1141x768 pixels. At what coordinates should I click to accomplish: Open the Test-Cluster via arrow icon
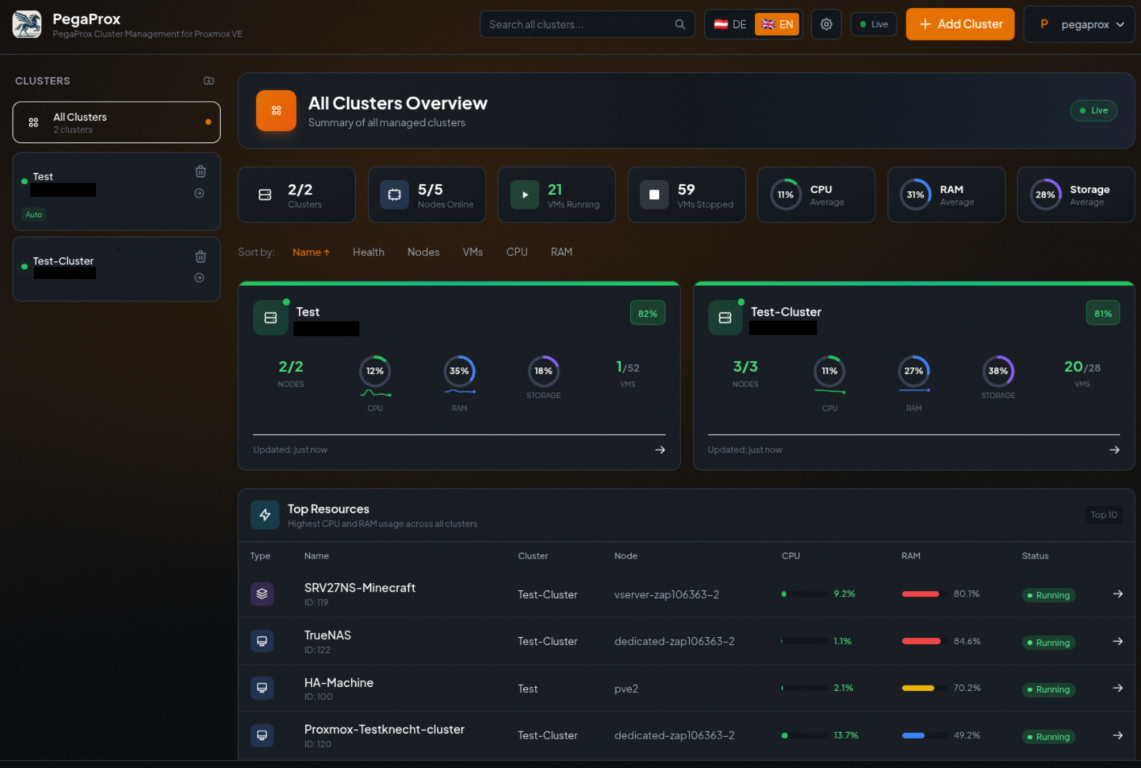pyautogui.click(x=200, y=278)
